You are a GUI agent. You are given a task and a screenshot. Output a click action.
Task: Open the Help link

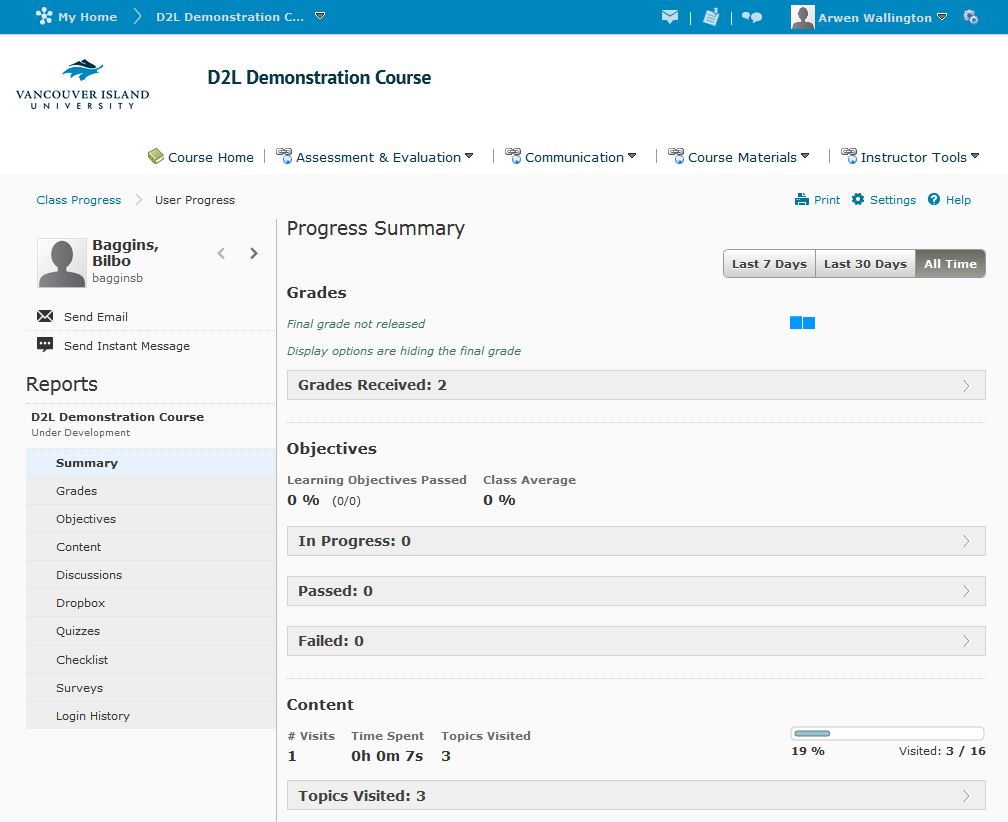point(958,200)
